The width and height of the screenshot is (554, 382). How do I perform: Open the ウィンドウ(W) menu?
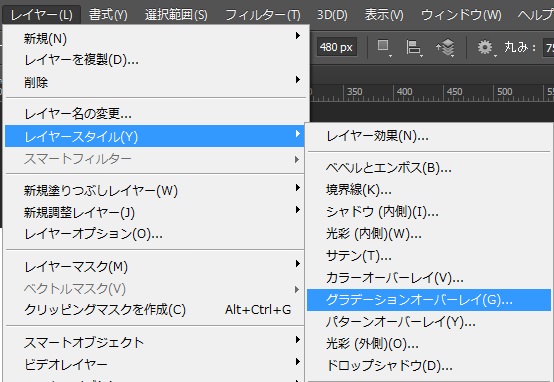click(461, 15)
